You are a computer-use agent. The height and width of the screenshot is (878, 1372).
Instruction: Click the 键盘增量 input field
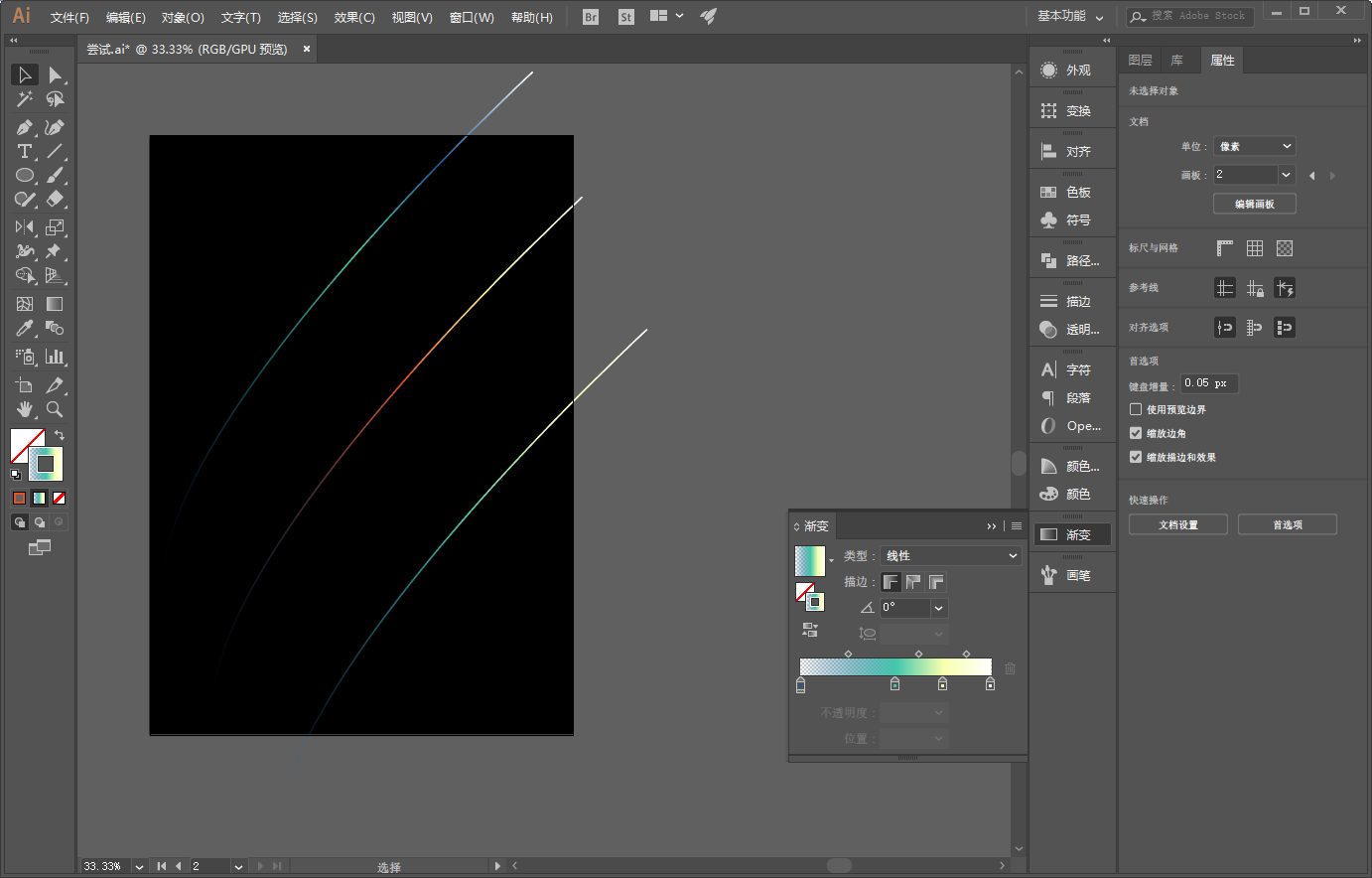point(1208,383)
